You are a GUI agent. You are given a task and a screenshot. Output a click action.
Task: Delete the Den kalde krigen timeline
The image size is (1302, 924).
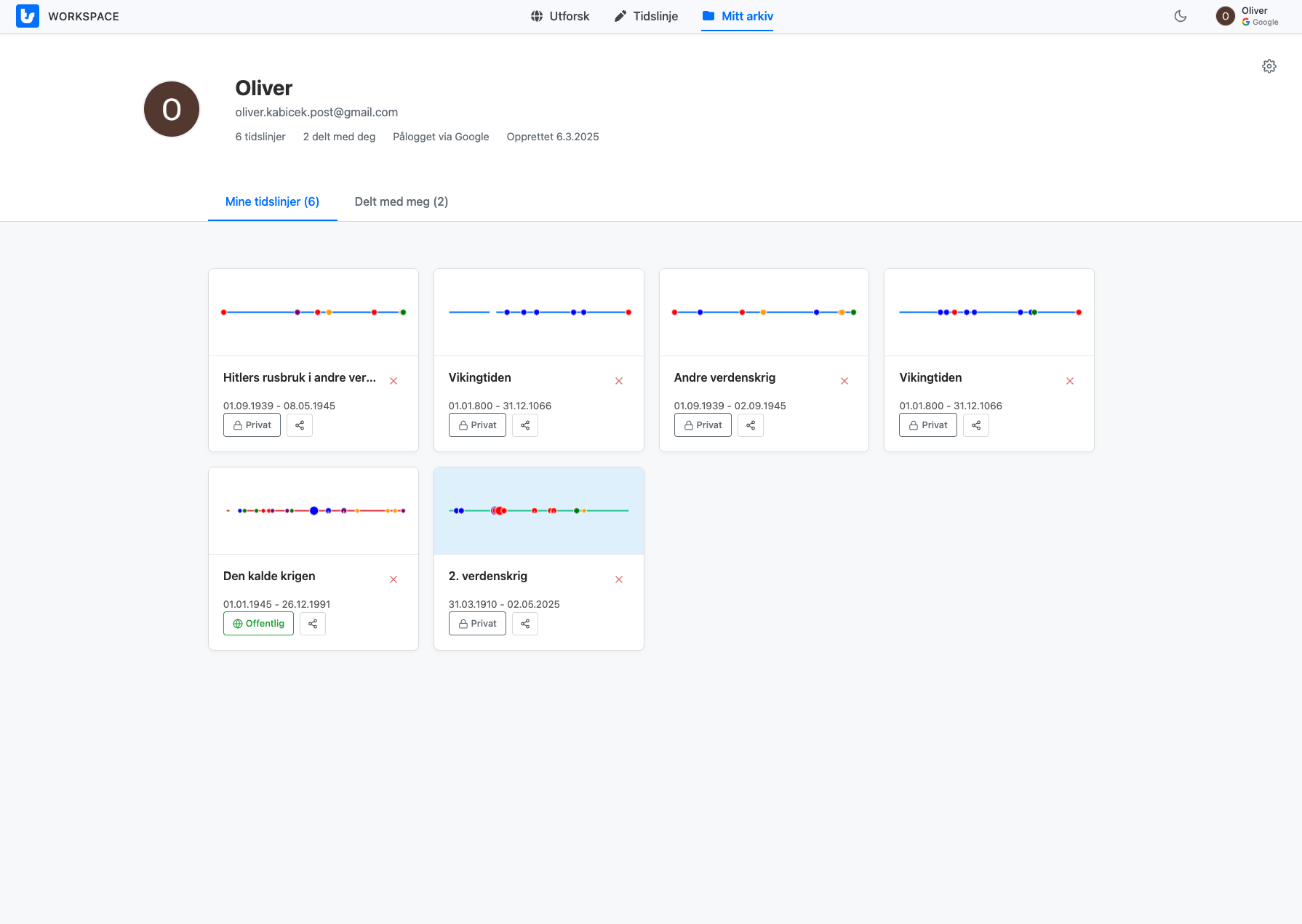tap(394, 579)
